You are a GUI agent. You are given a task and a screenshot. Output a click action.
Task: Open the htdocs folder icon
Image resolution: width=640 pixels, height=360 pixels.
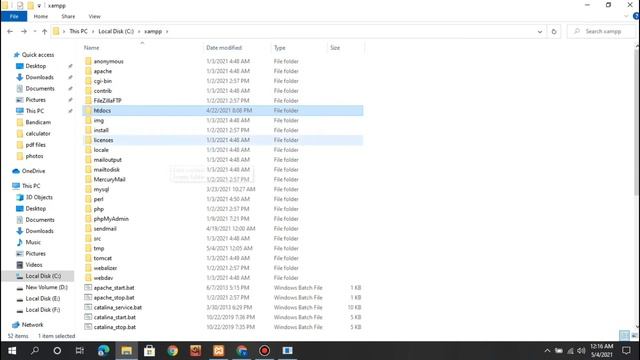point(89,110)
